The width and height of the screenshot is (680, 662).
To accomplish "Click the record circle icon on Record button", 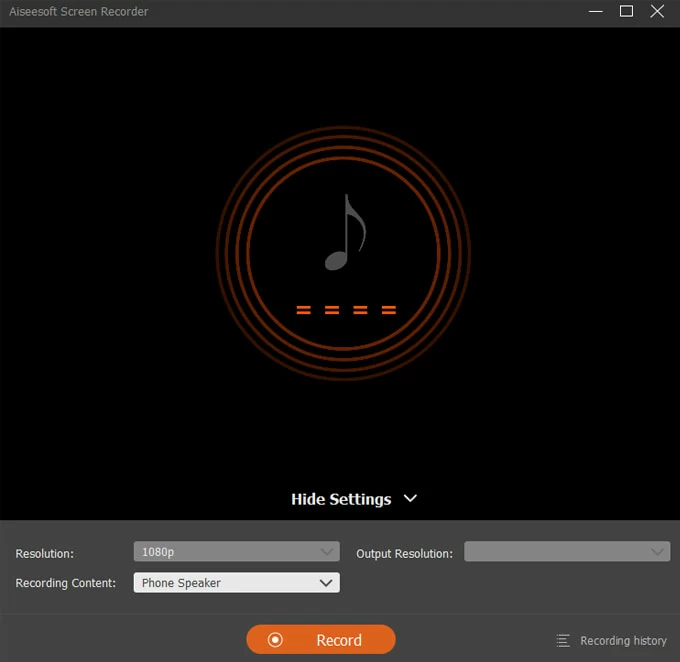I will pos(276,640).
